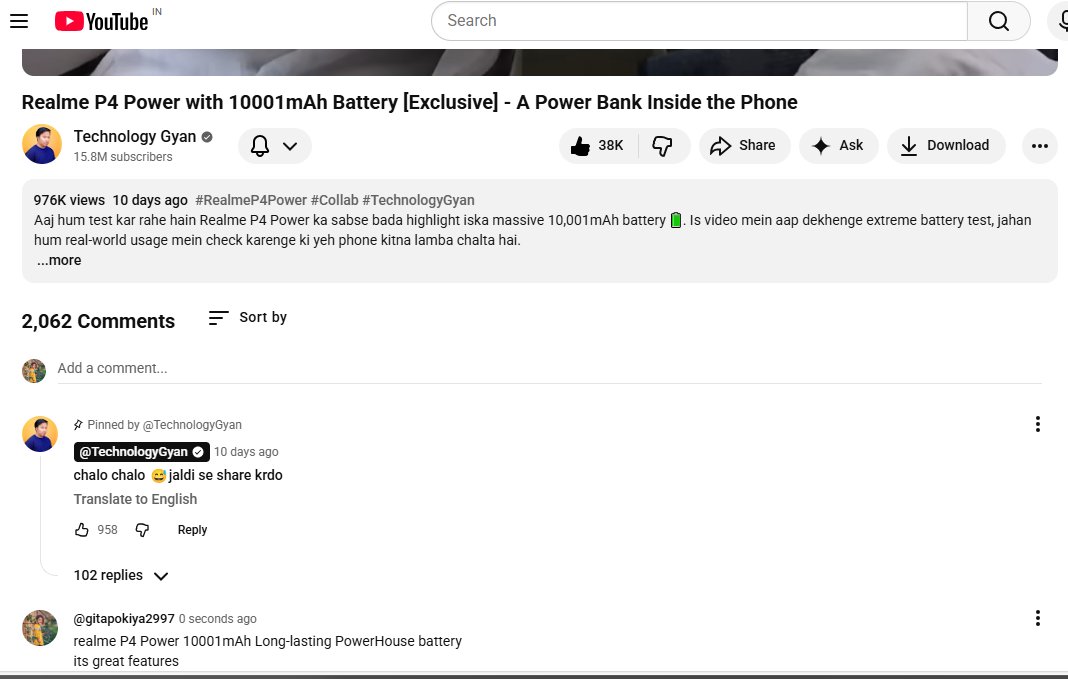
Task: Open the hamburger guide menu
Action: (x=19, y=21)
